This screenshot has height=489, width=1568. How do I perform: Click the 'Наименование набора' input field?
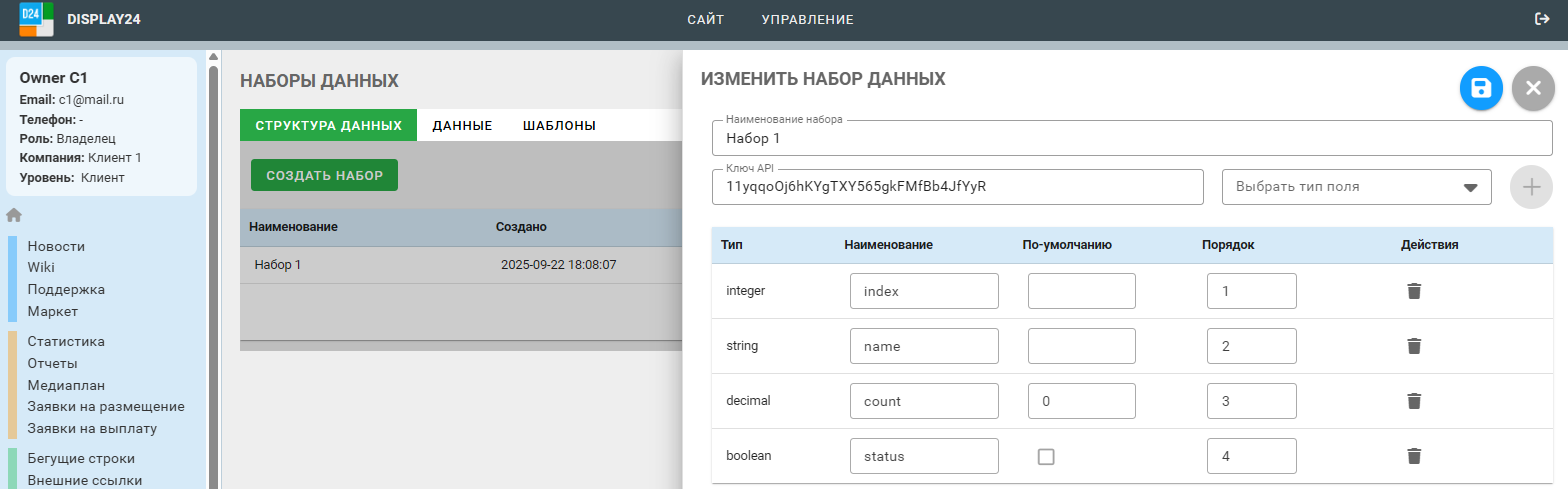pyautogui.click(x=1131, y=138)
